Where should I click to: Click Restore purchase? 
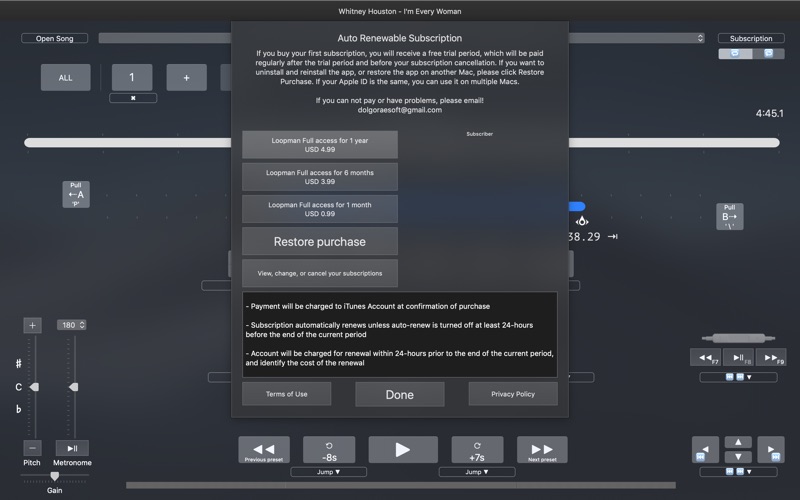[320, 241]
